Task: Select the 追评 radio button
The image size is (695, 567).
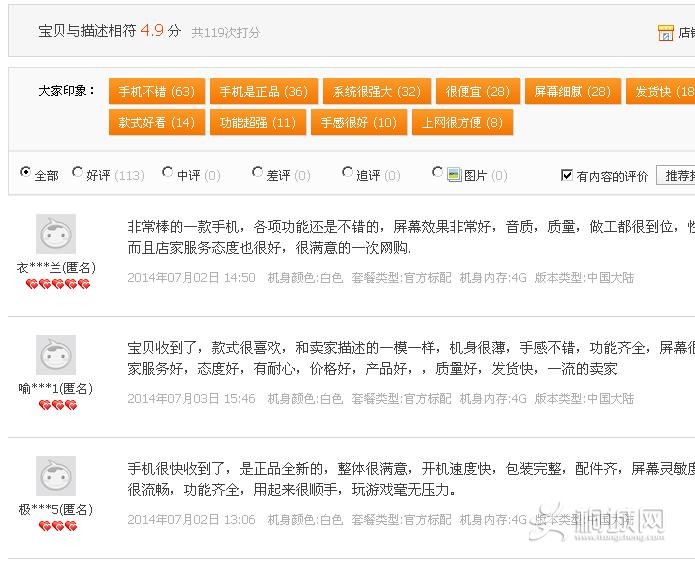Action: tap(348, 173)
